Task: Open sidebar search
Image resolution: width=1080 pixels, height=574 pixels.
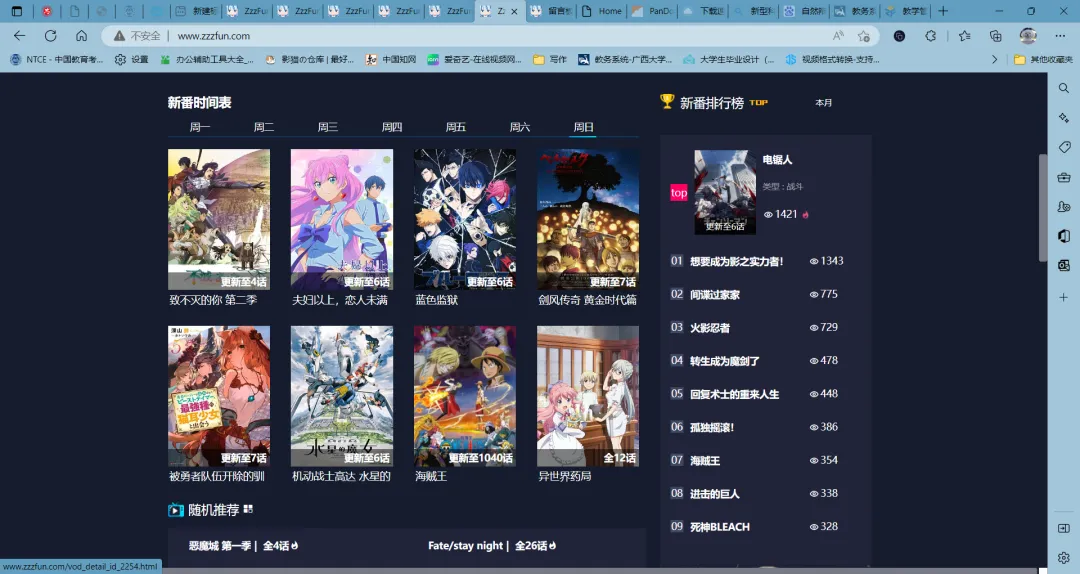Action: (x=1063, y=88)
